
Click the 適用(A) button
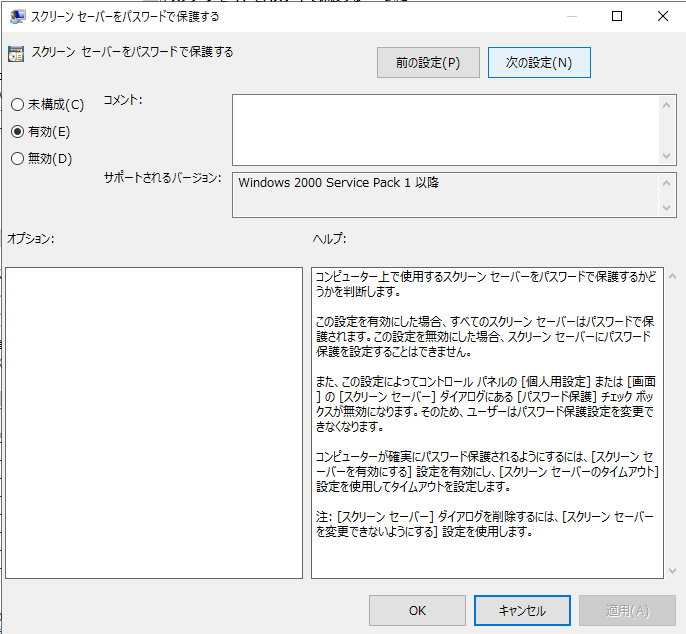click(x=627, y=610)
